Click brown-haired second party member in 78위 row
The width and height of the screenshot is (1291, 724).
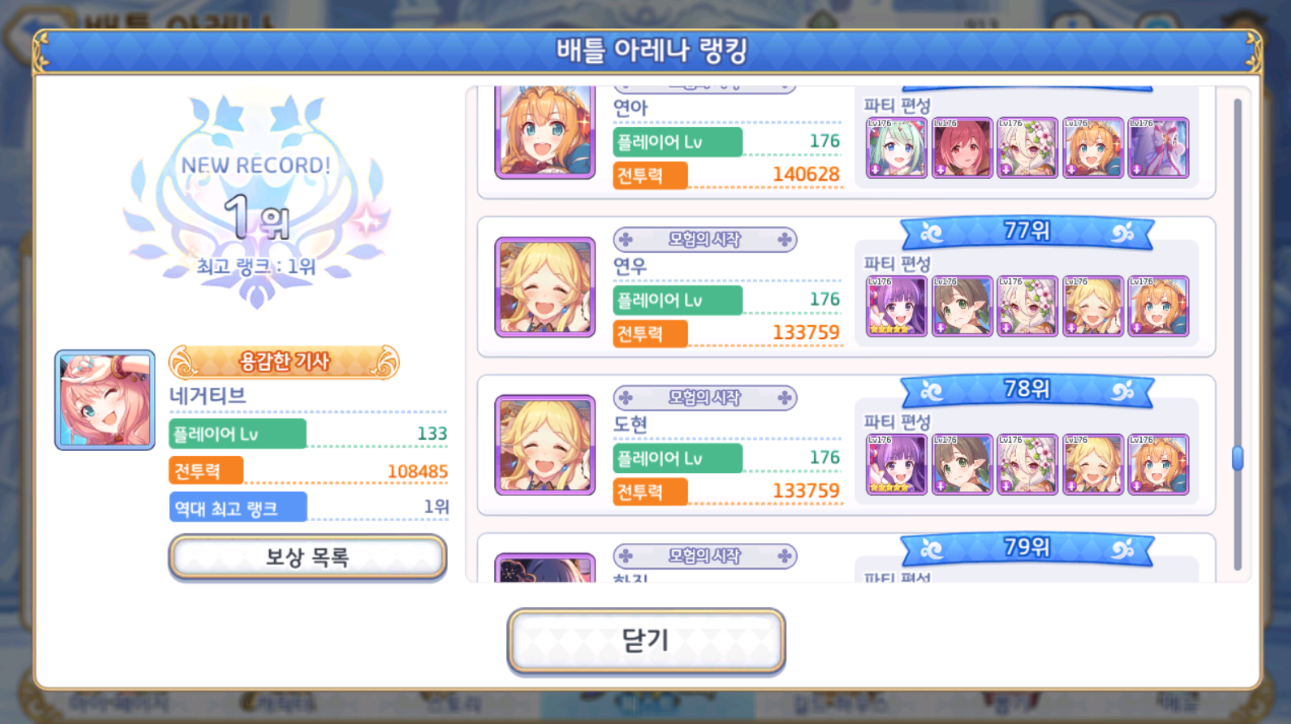click(x=962, y=465)
